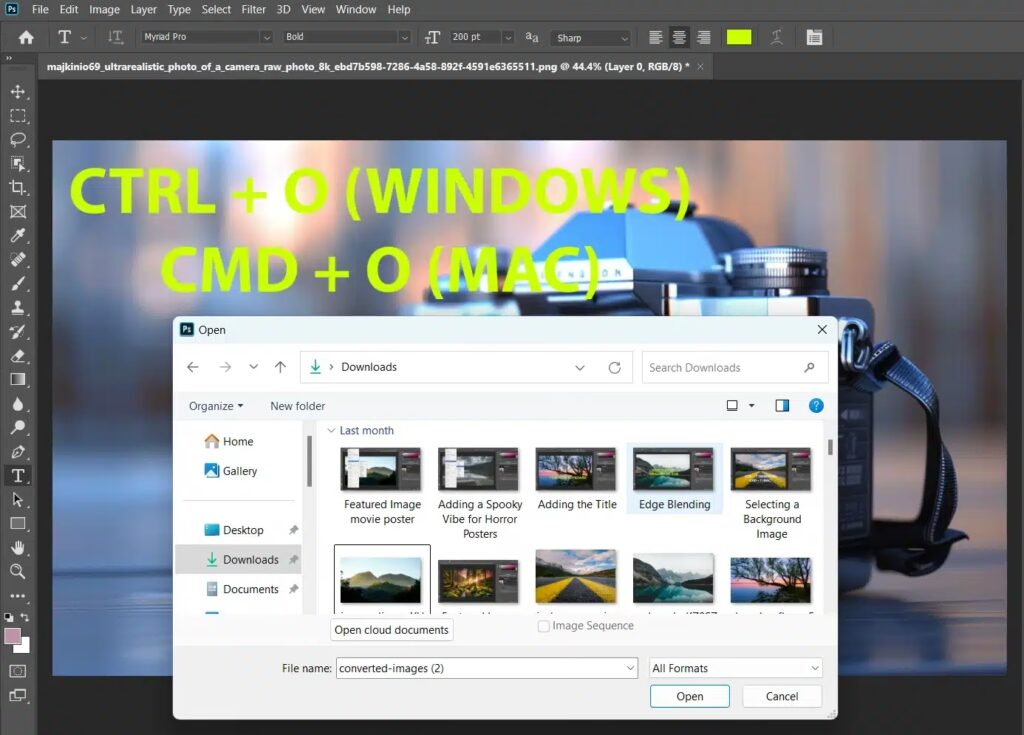The width and height of the screenshot is (1024, 735).
Task: Select the Lasso tool
Action: (x=18, y=139)
